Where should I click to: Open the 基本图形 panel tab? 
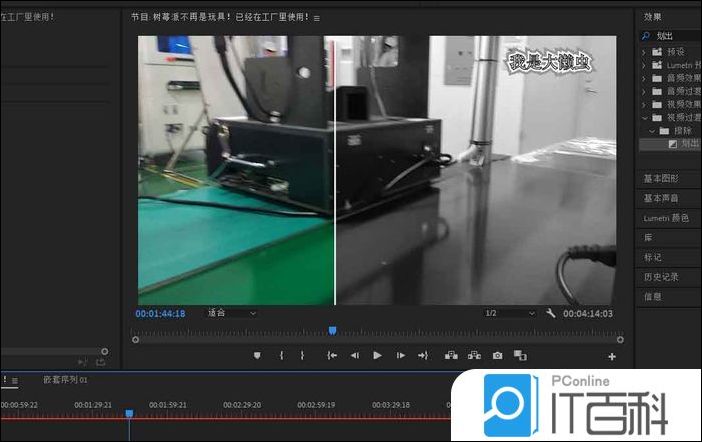[x=660, y=179]
